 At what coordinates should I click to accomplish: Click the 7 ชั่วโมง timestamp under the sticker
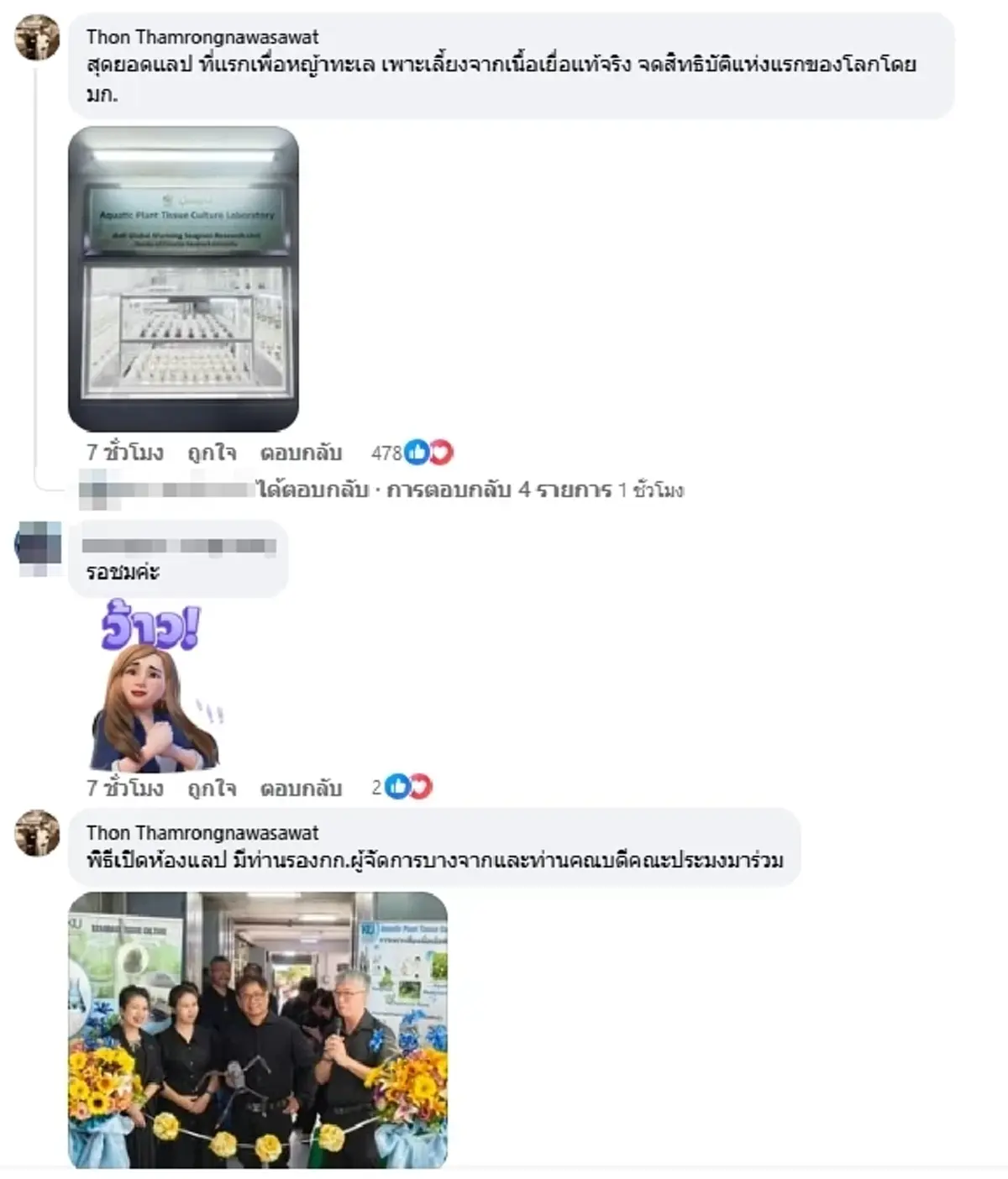point(124,788)
